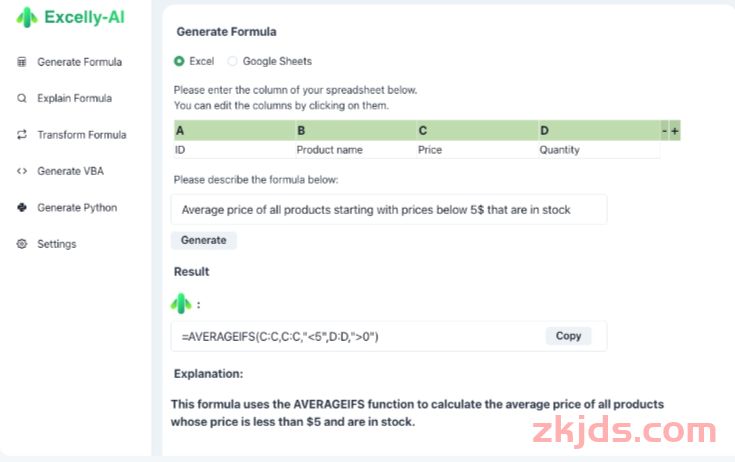Click the Explain Formula magnifier icon

pos(22,98)
